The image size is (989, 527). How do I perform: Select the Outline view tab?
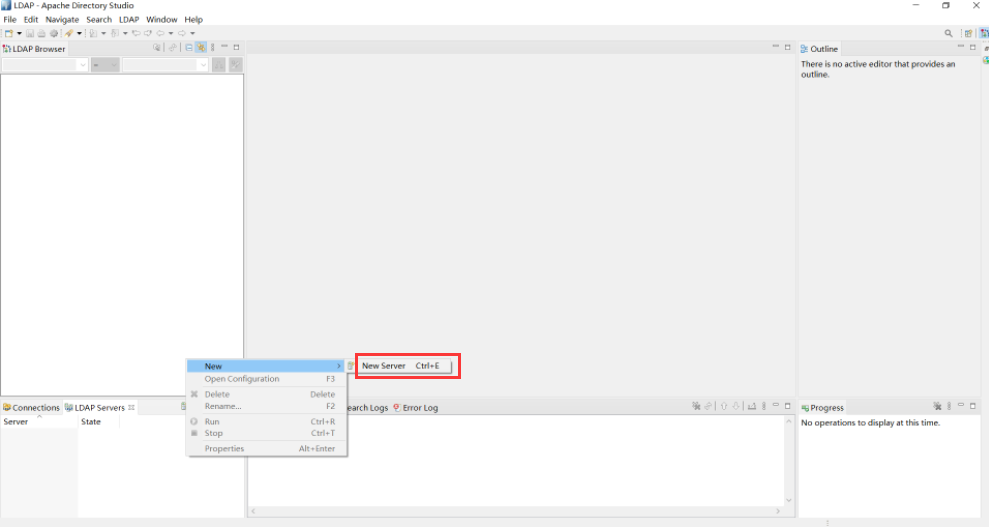[819, 49]
